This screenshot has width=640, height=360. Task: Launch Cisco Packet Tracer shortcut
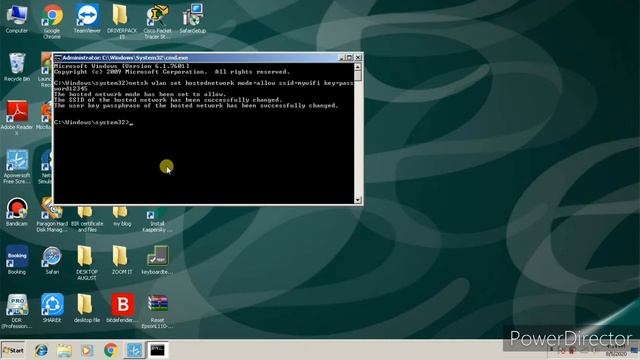157,21
